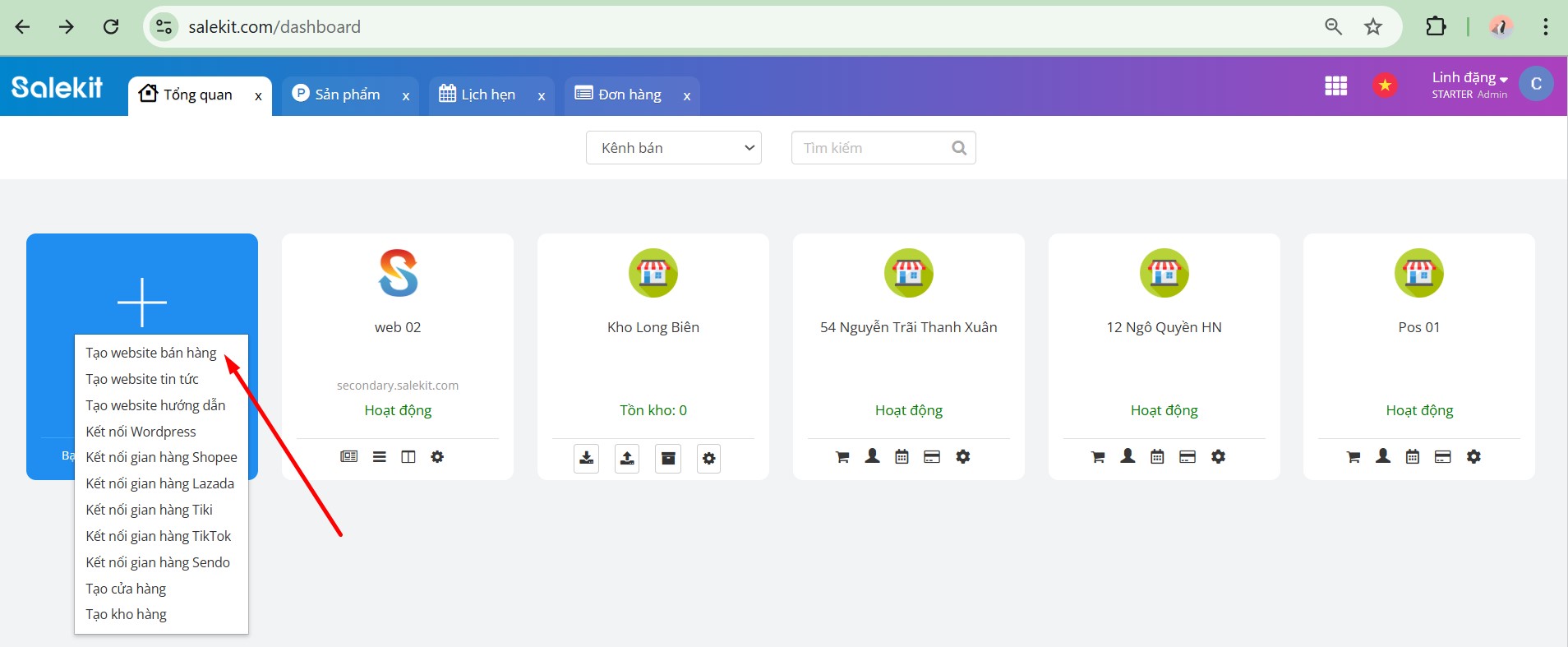Click the export (upload) icon on Kho Long Biên
The image size is (1568, 647).
627,458
